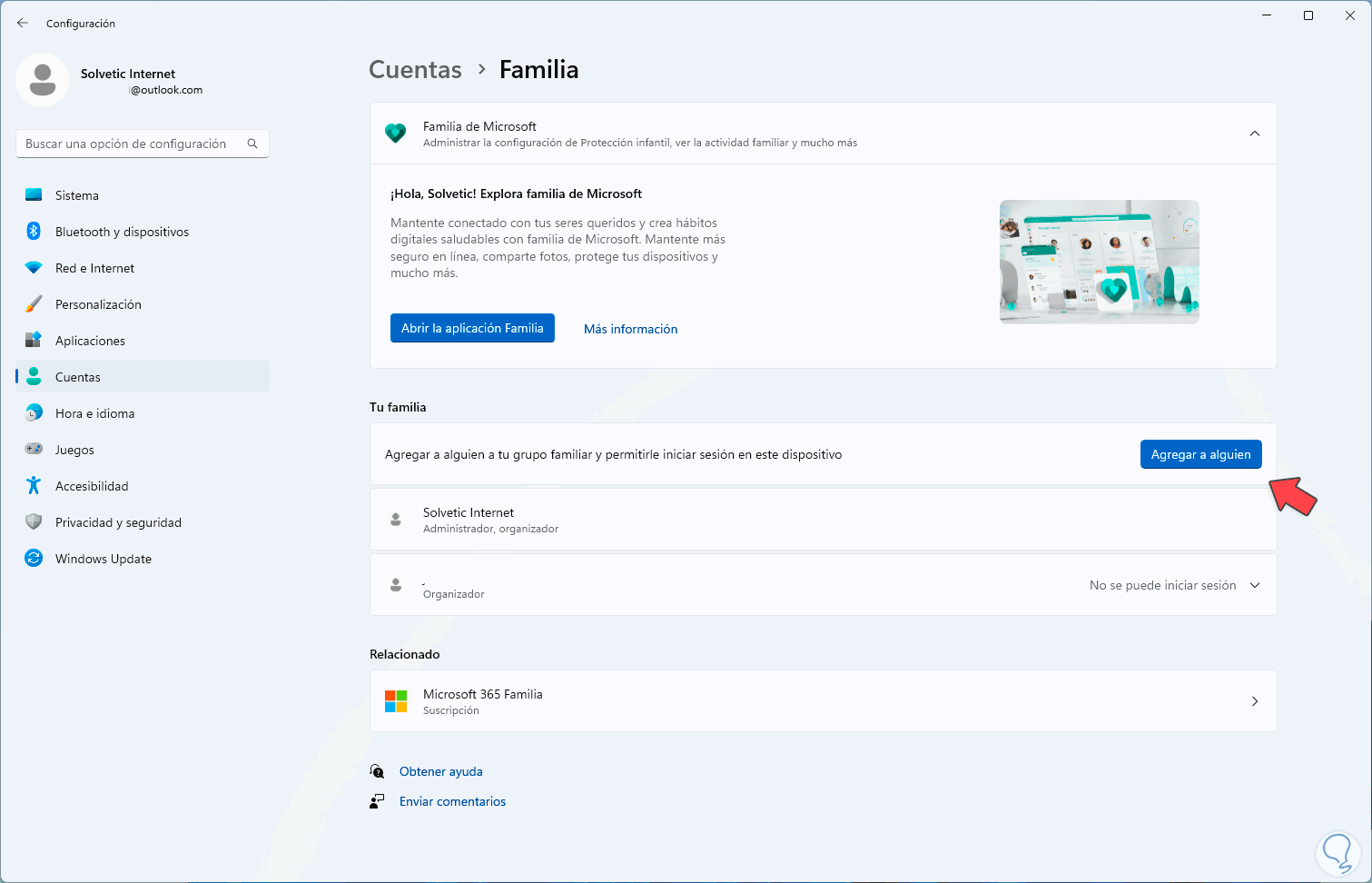Open Aplicaciones settings
The image size is (1372, 883).
[x=143, y=341]
